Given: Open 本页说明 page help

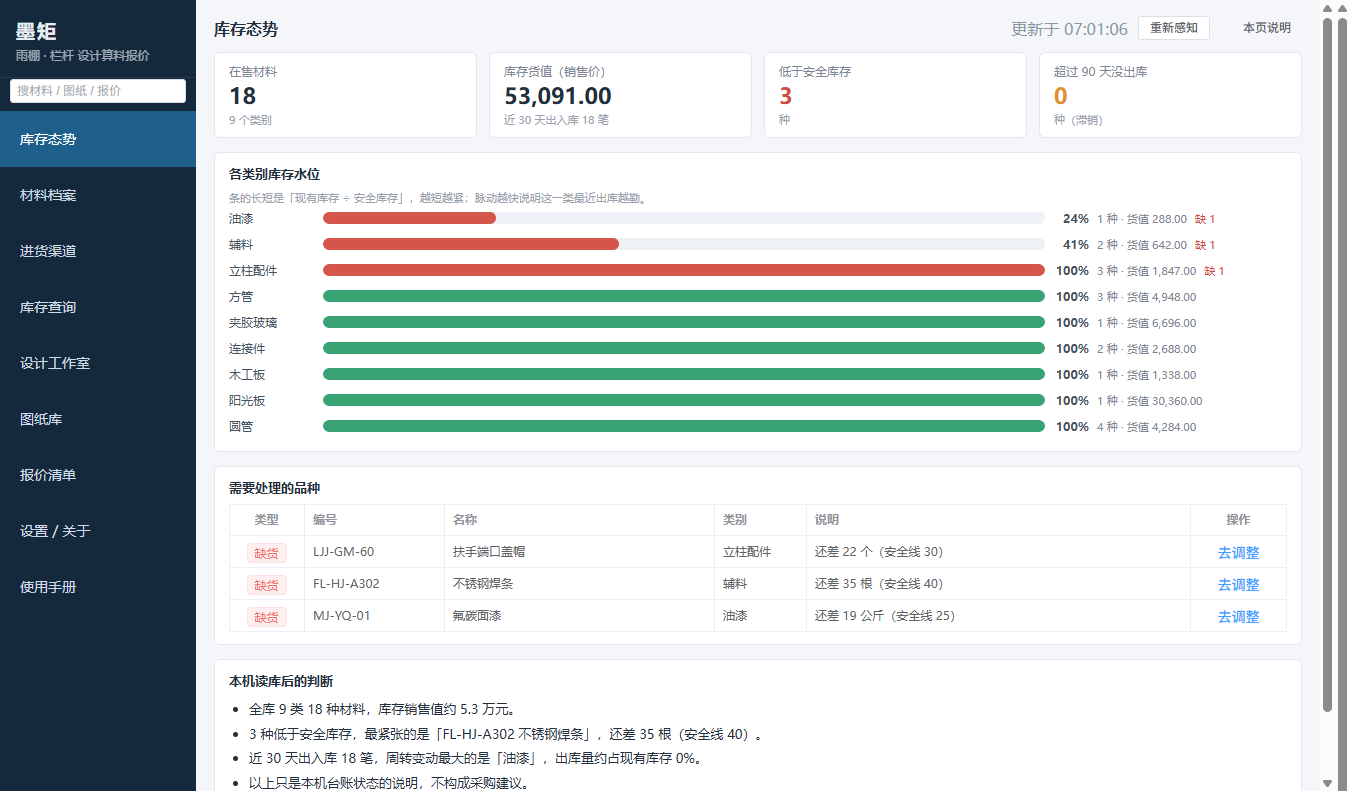Looking at the screenshot, I should [1266, 28].
